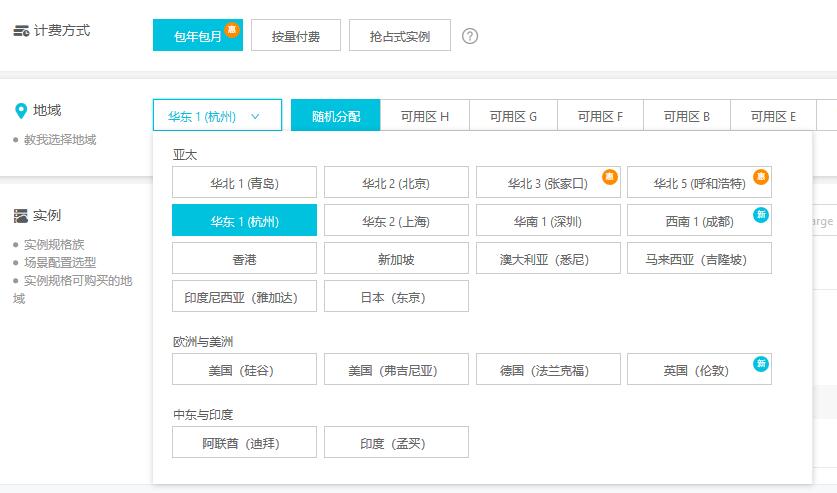Screen dimensions: 837x493
Task: Choose region 华北 3 (张家口)
Action: coord(548,182)
